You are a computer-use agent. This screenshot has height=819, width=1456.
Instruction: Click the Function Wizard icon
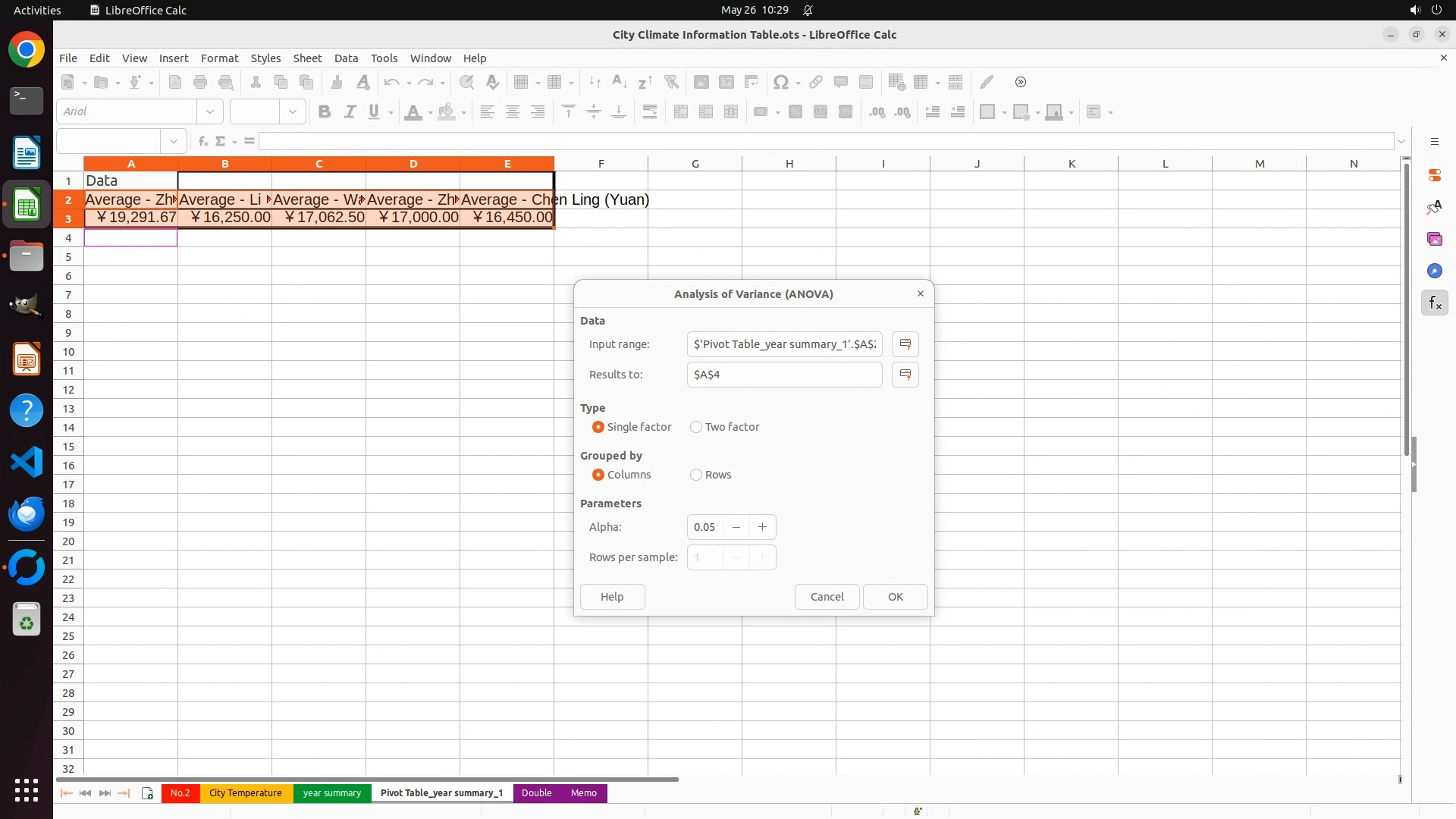point(202,141)
